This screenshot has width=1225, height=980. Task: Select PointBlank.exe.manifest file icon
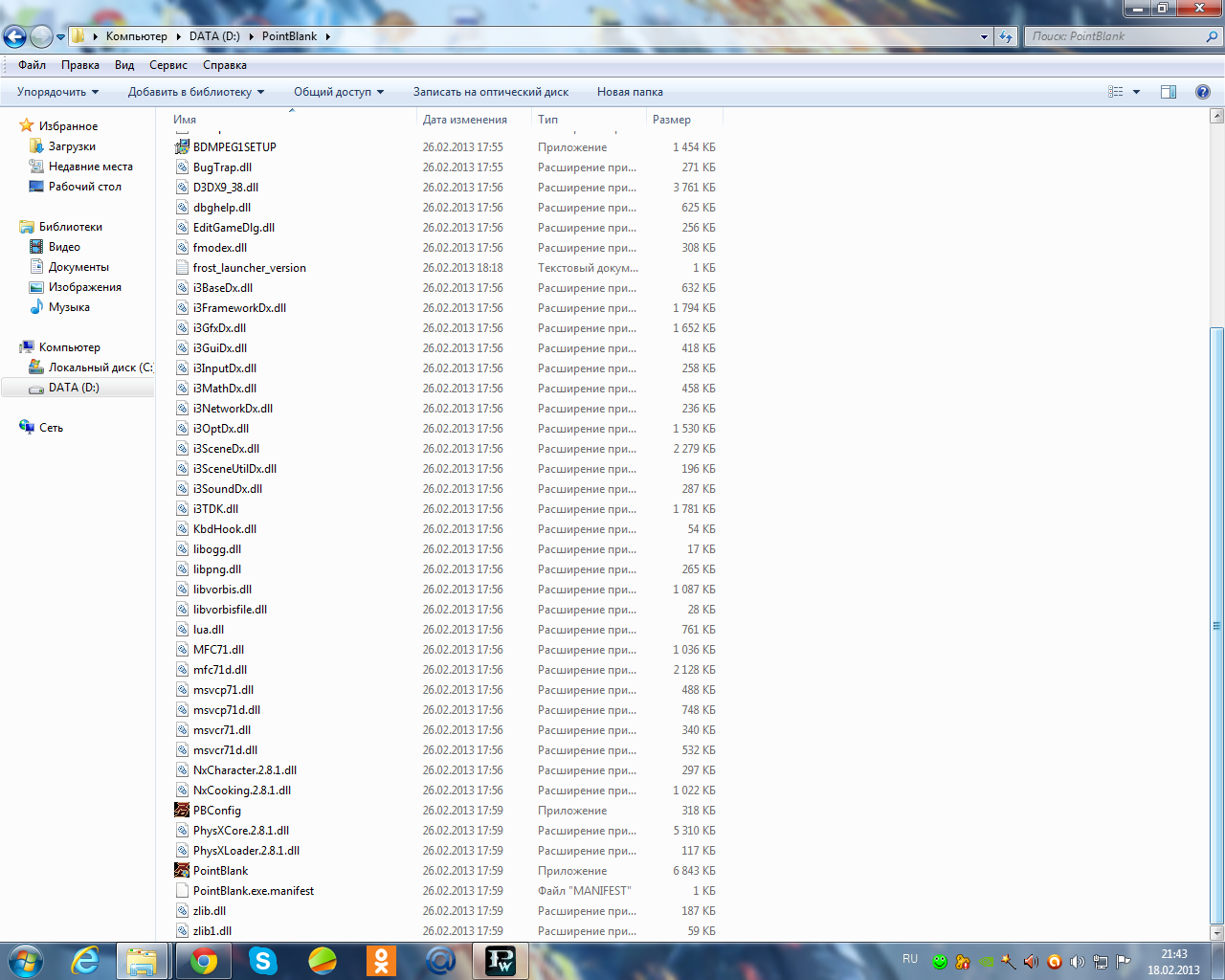coord(182,891)
